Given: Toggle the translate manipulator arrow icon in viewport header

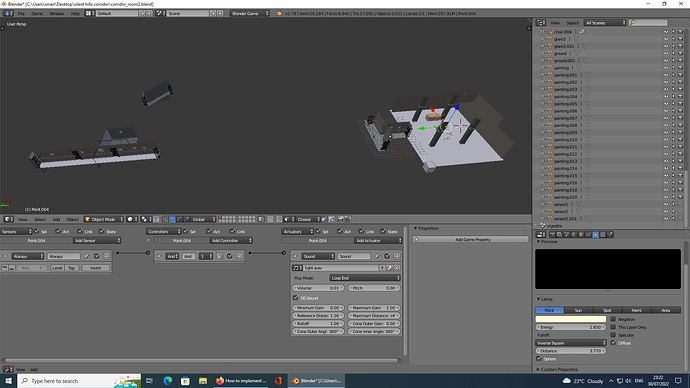Looking at the screenshot, I should 172,219.
